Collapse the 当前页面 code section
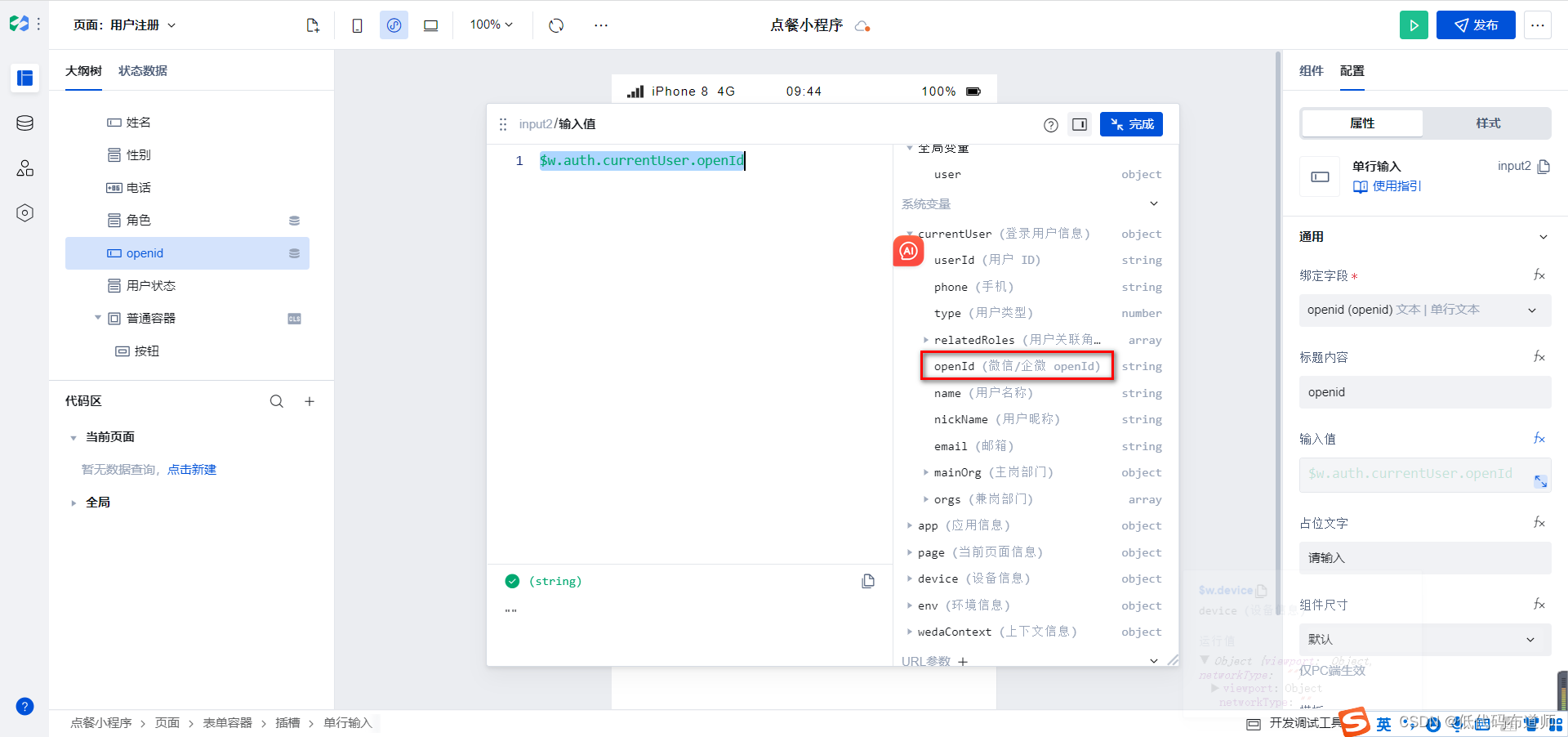The height and width of the screenshot is (737, 1568). point(73,438)
